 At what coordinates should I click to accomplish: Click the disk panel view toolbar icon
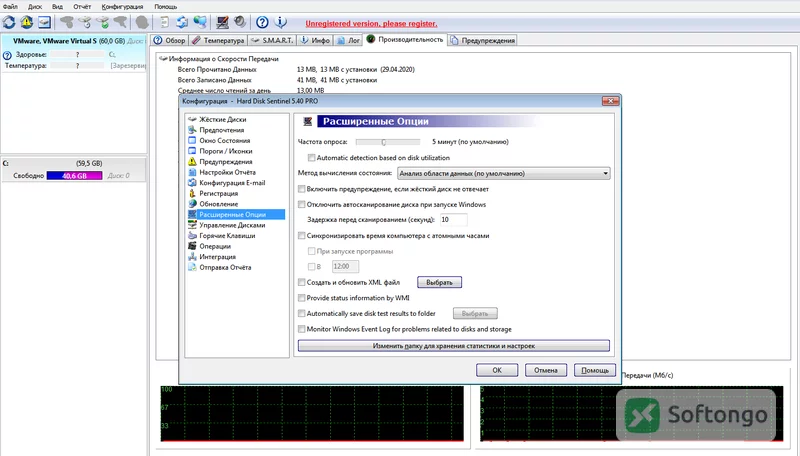(44, 22)
